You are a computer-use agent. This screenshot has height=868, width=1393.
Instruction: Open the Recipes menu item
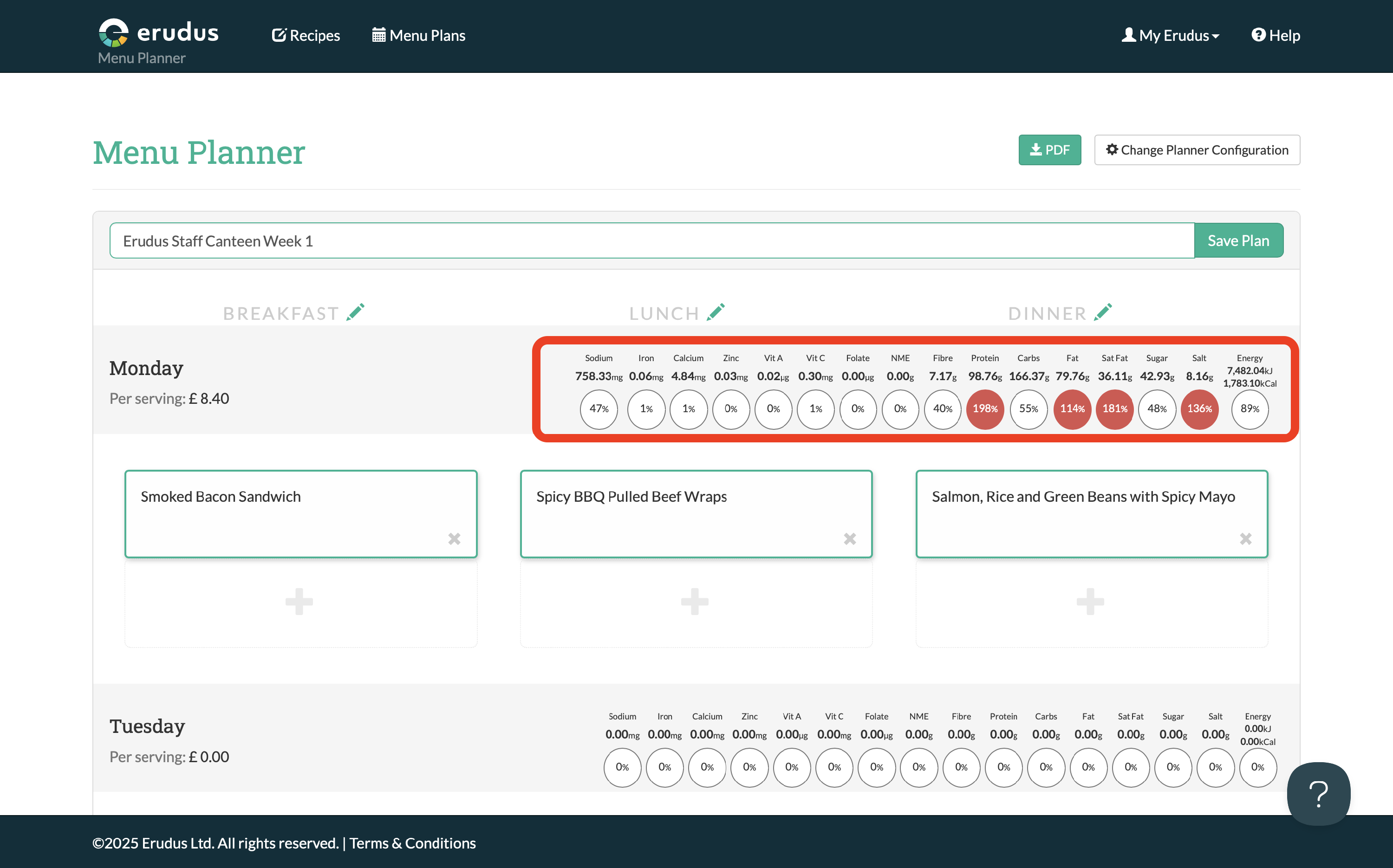click(306, 36)
